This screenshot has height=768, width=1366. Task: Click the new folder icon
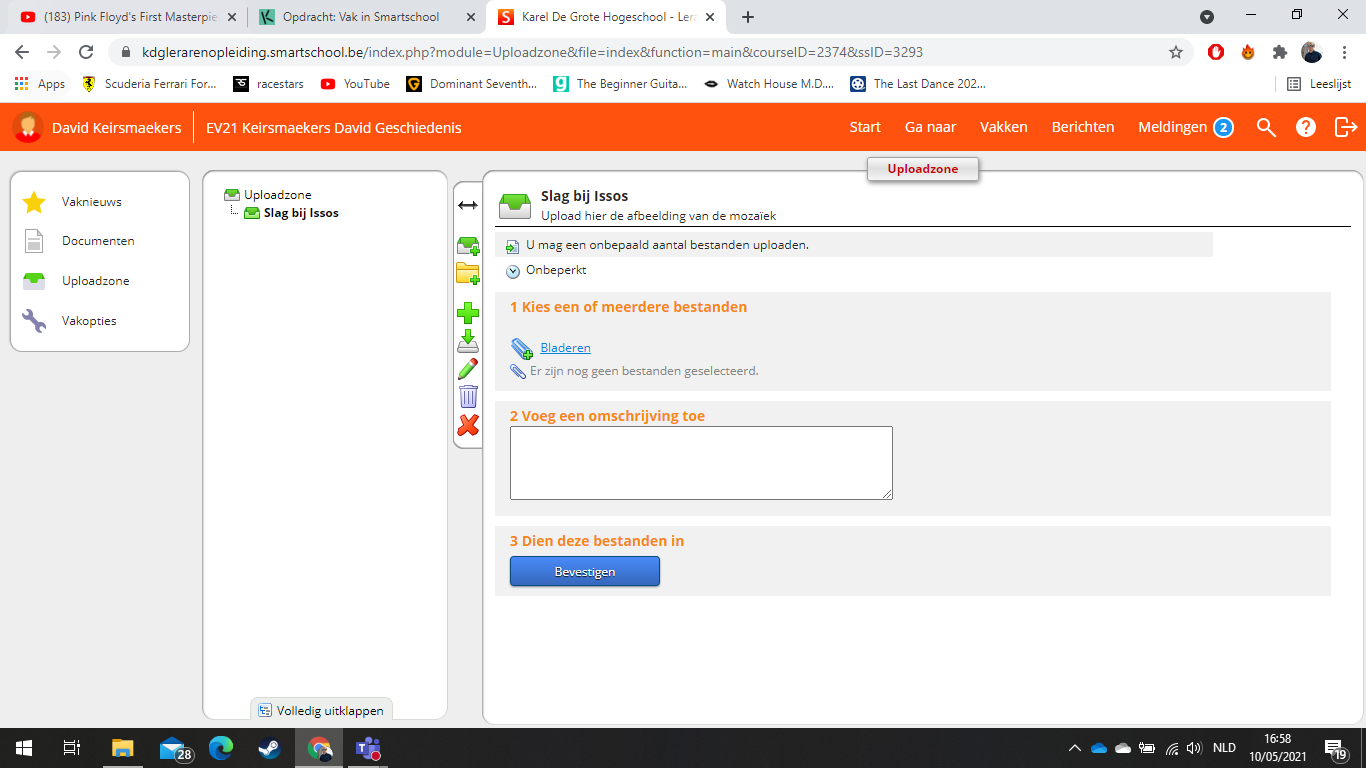coord(467,274)
